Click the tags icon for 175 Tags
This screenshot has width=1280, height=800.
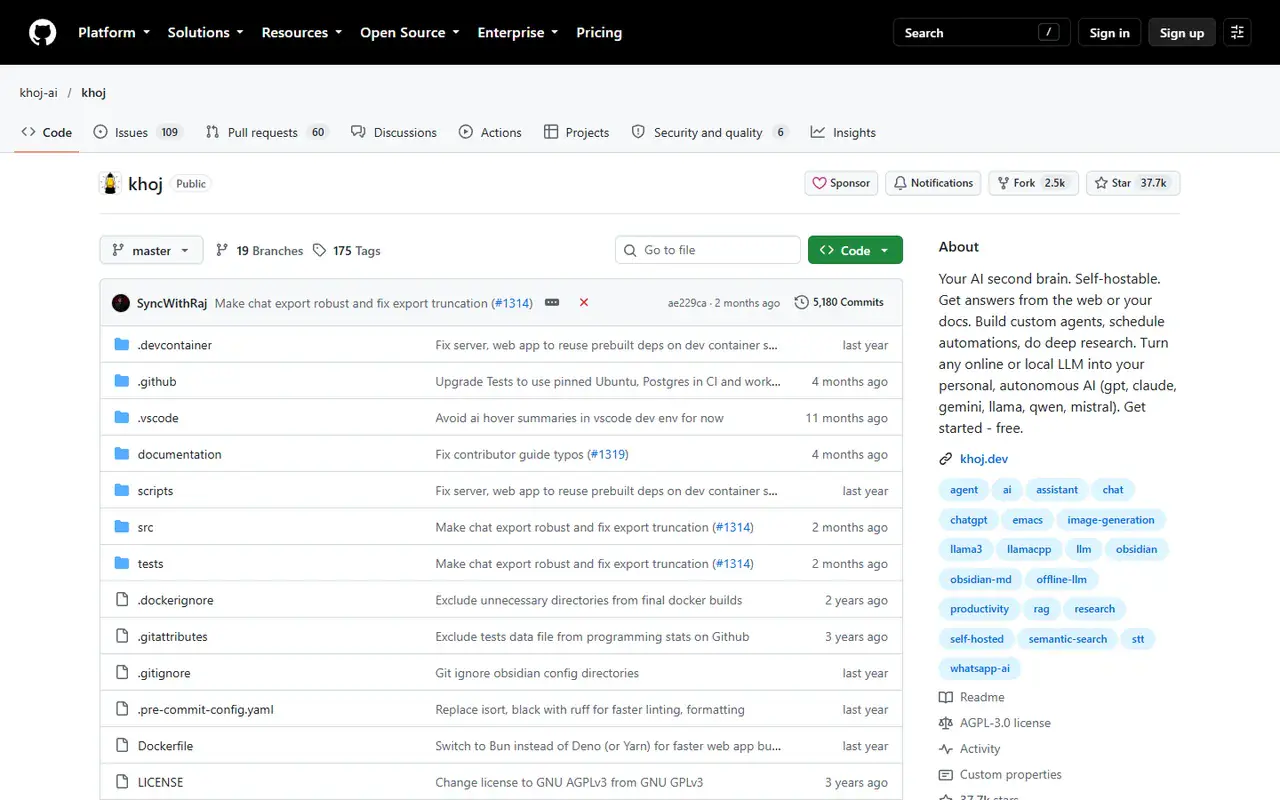coord(319,250)
